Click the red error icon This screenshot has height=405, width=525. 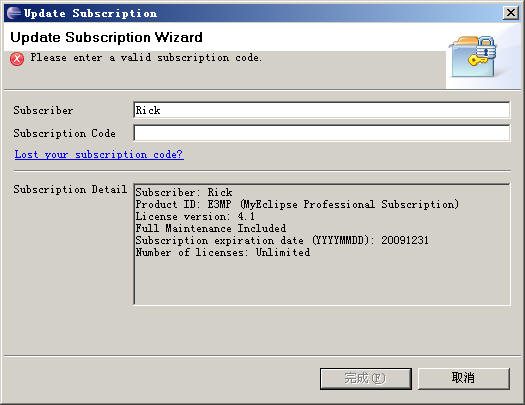click(17, 59)
